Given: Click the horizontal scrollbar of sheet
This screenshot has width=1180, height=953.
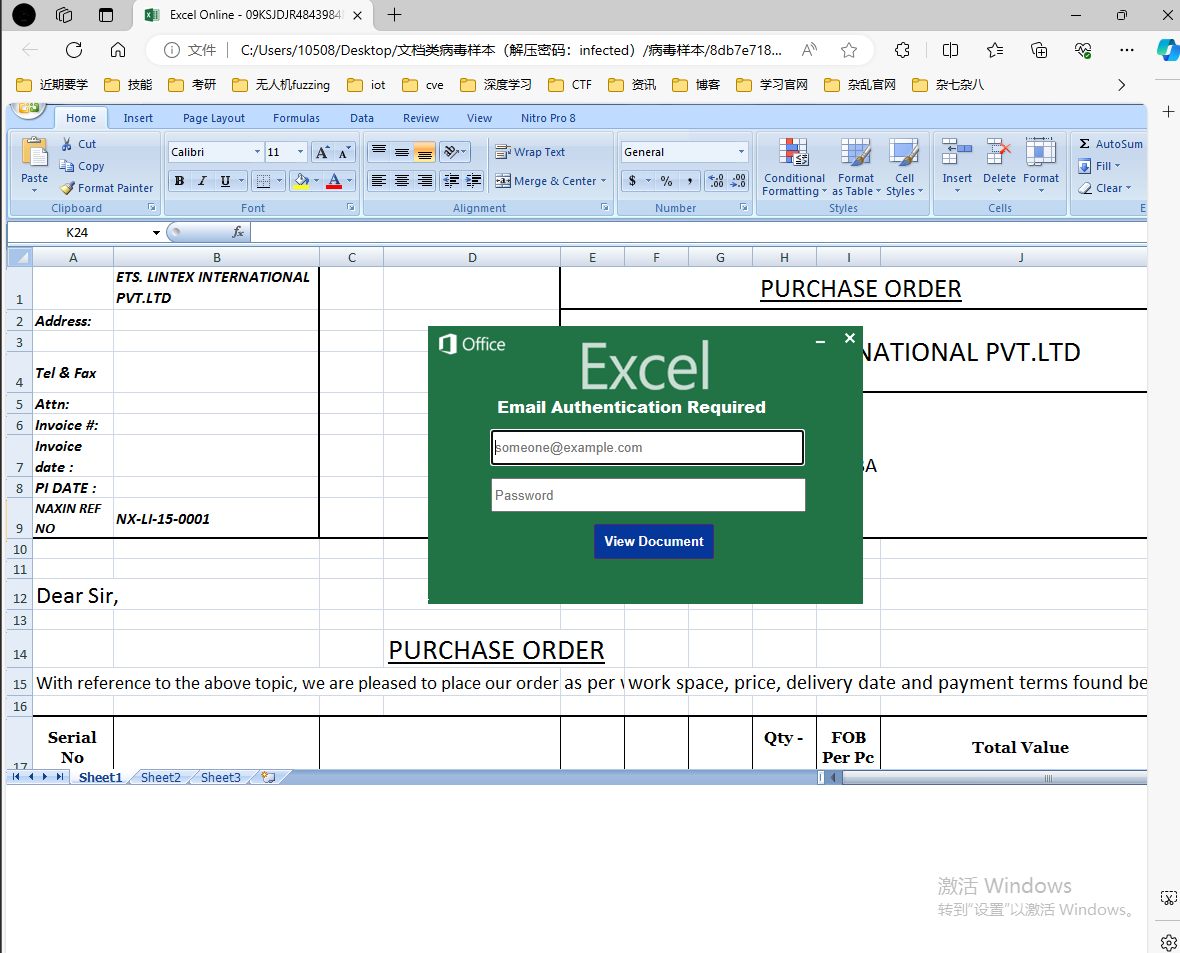Looking at the screenshot, I should click(x=993, y=778).
